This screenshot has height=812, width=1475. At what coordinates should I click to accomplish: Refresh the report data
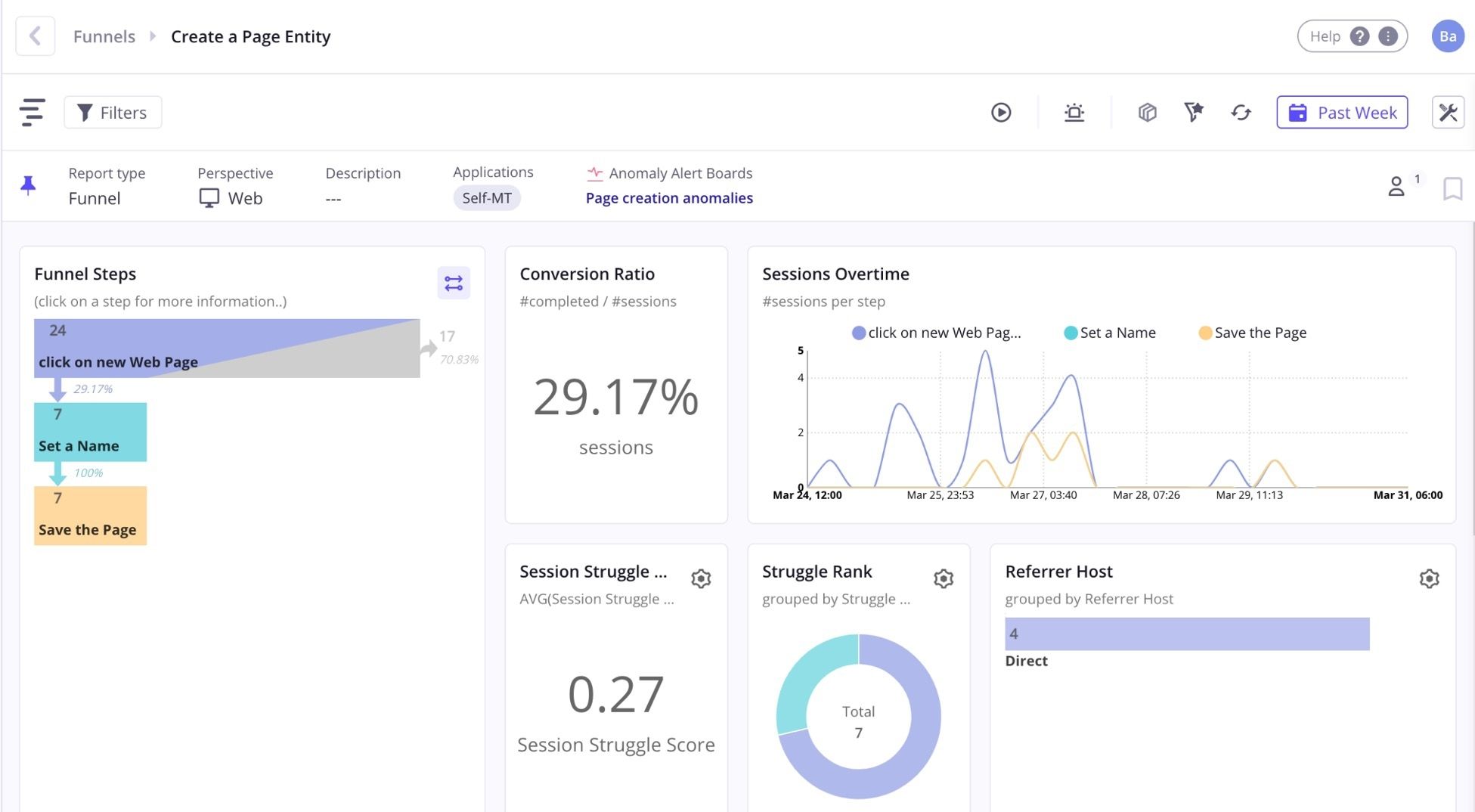(x=1241, y=113)
